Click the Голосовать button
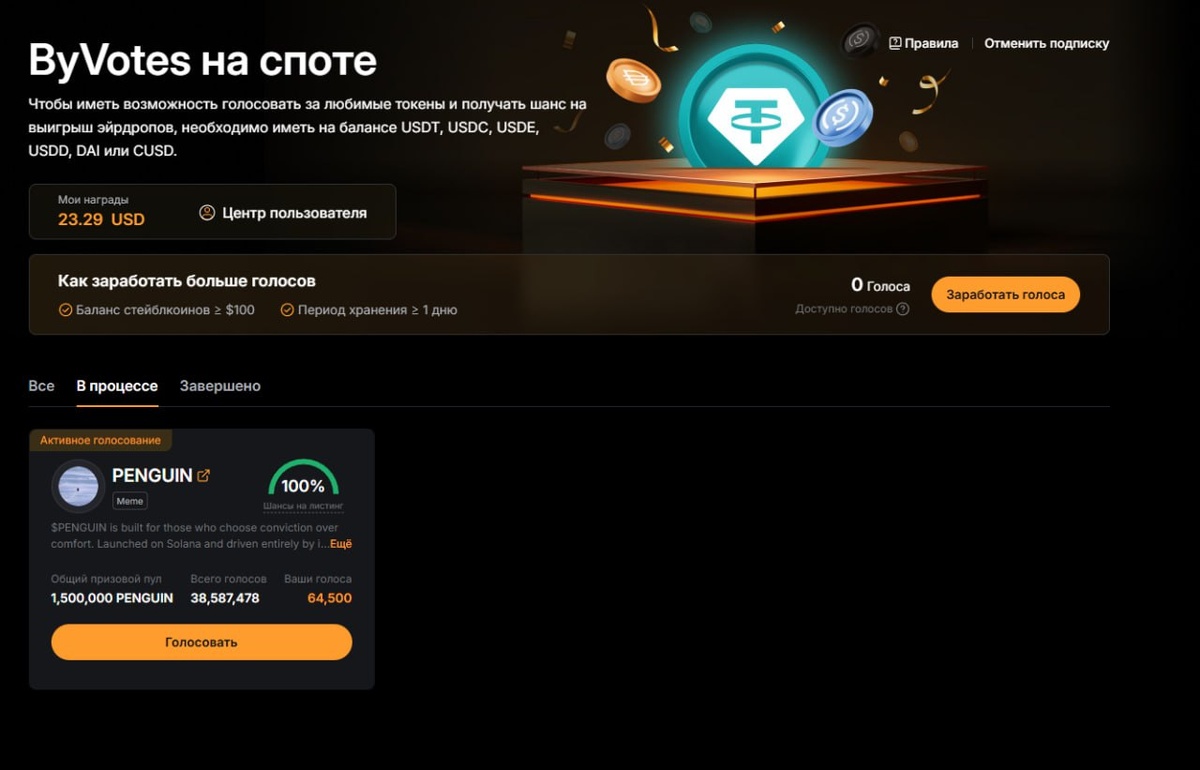 (202, 642)
